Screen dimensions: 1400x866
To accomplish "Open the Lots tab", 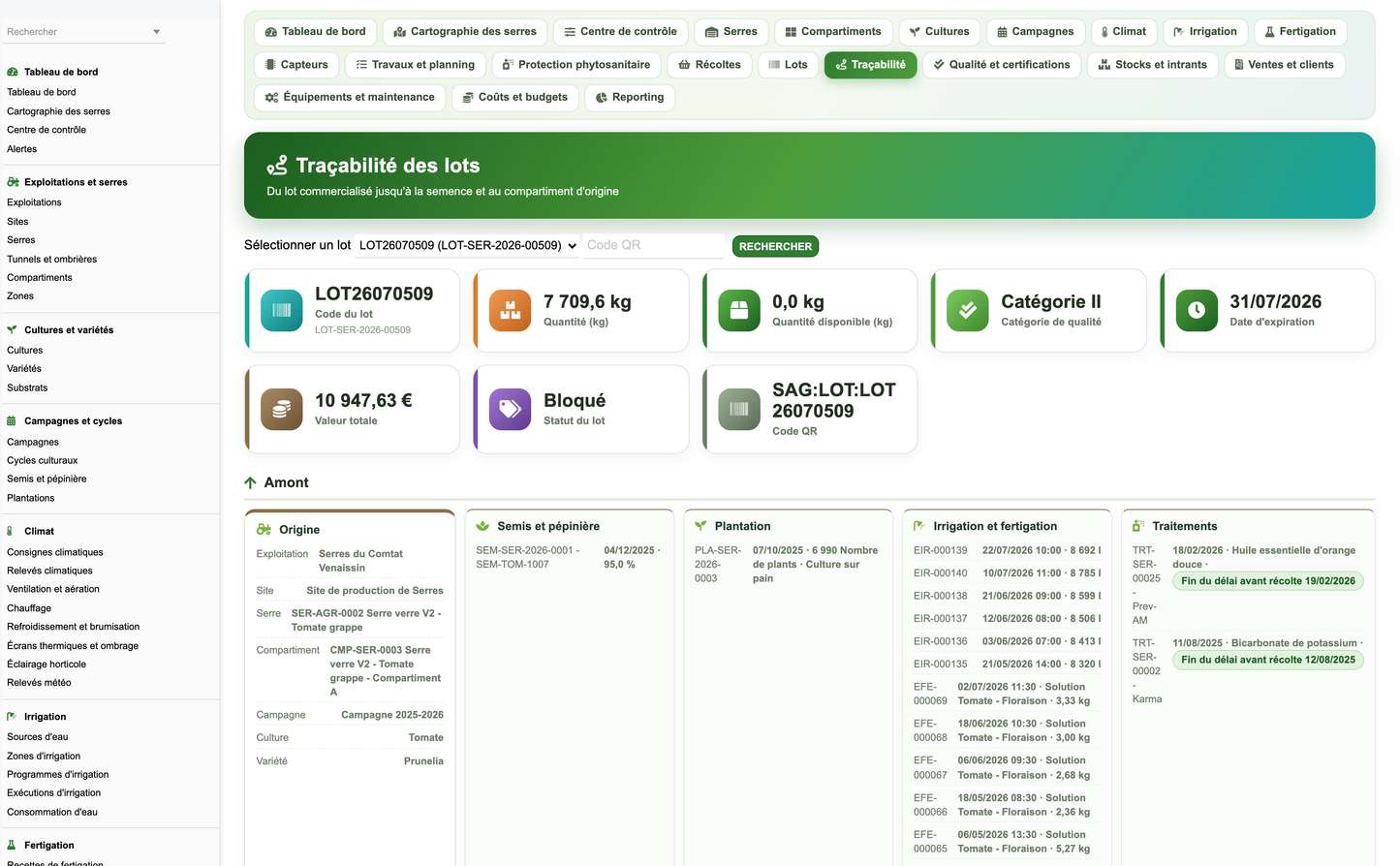I will [788, 65].
